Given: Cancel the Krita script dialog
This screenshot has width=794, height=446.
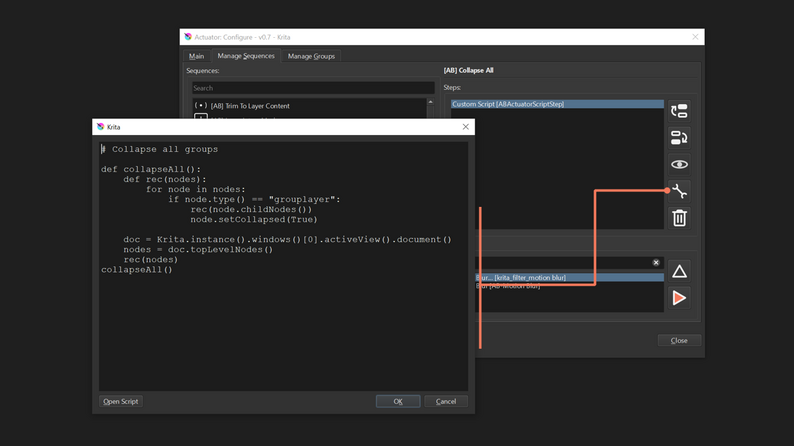Looking at the screenshot, I should (x=446, y=401).
